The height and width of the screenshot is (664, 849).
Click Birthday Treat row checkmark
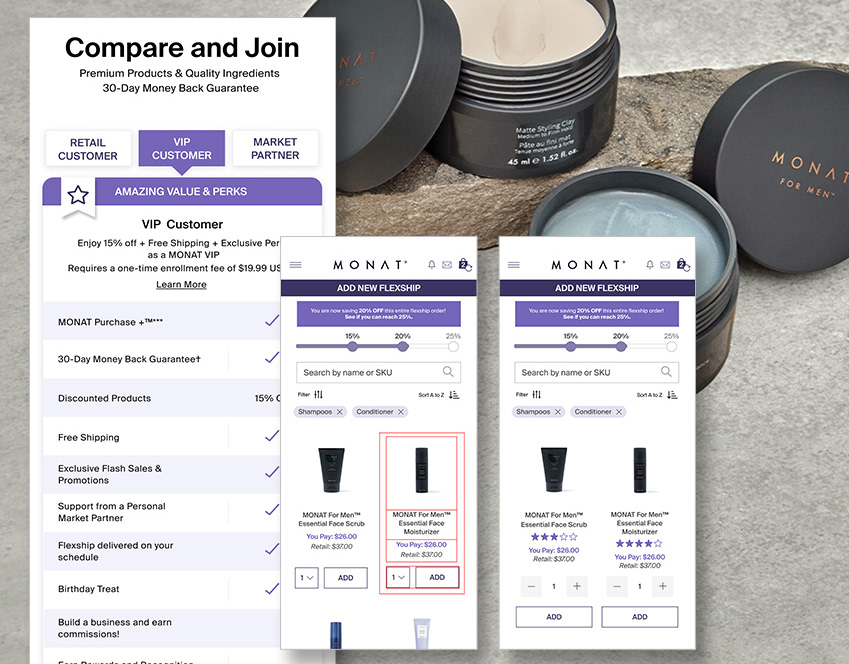tap(272, 589)
